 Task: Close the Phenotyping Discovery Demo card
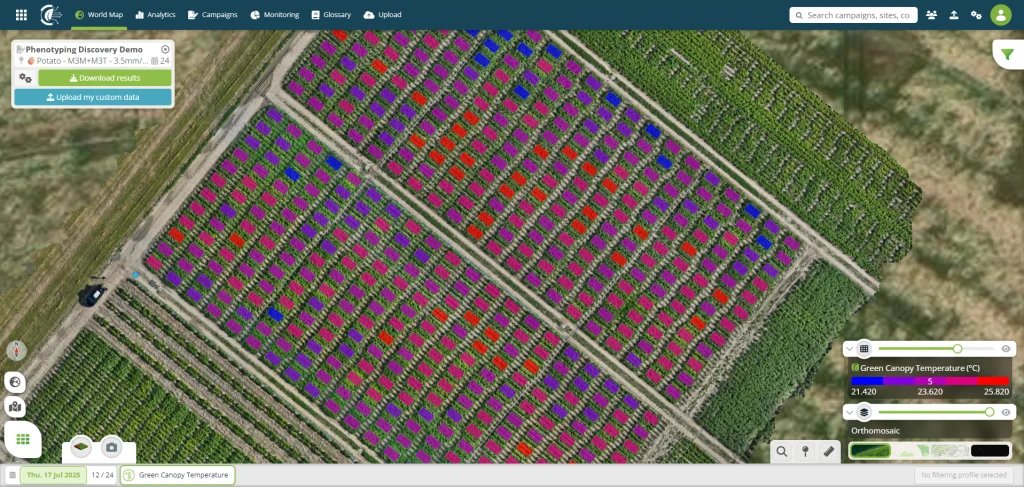click(165, 50)
